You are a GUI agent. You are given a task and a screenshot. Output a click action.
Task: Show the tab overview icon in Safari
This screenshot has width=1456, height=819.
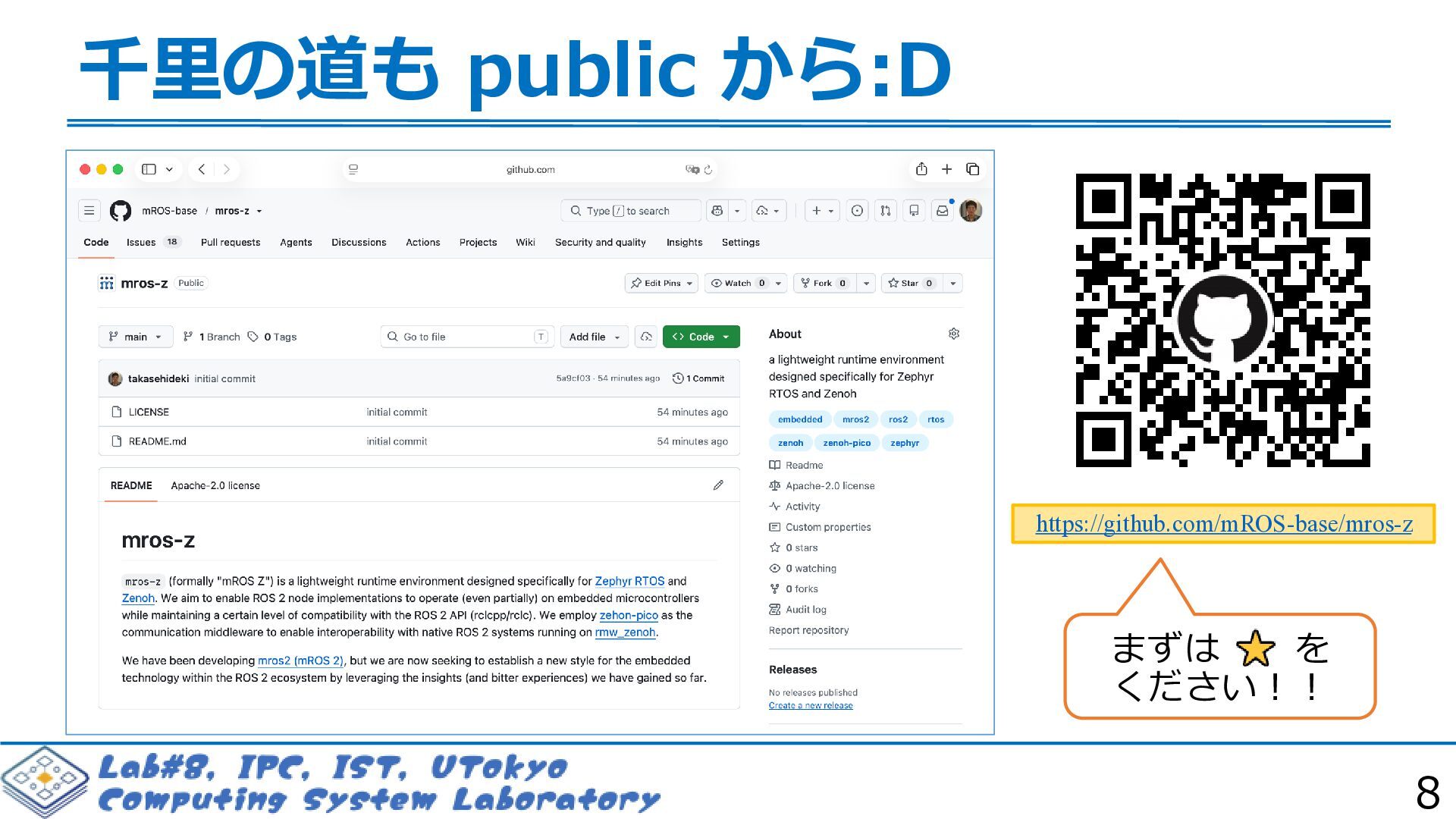click(973, 169)
